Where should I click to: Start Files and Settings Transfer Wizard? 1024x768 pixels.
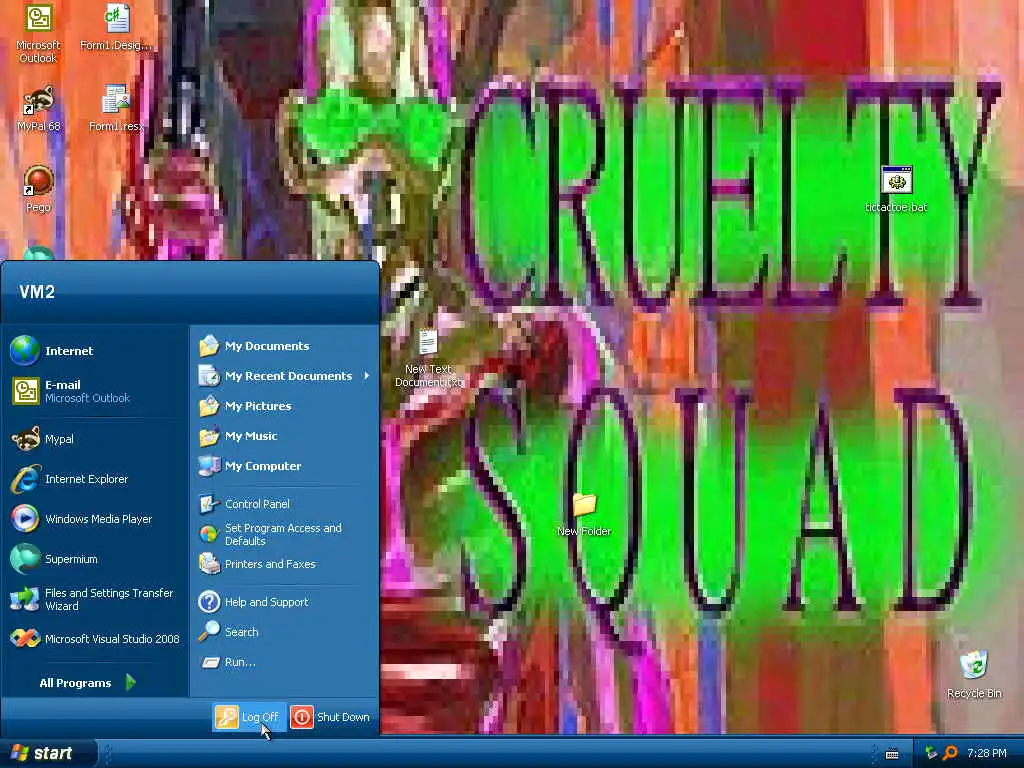(x=95, y=599)
